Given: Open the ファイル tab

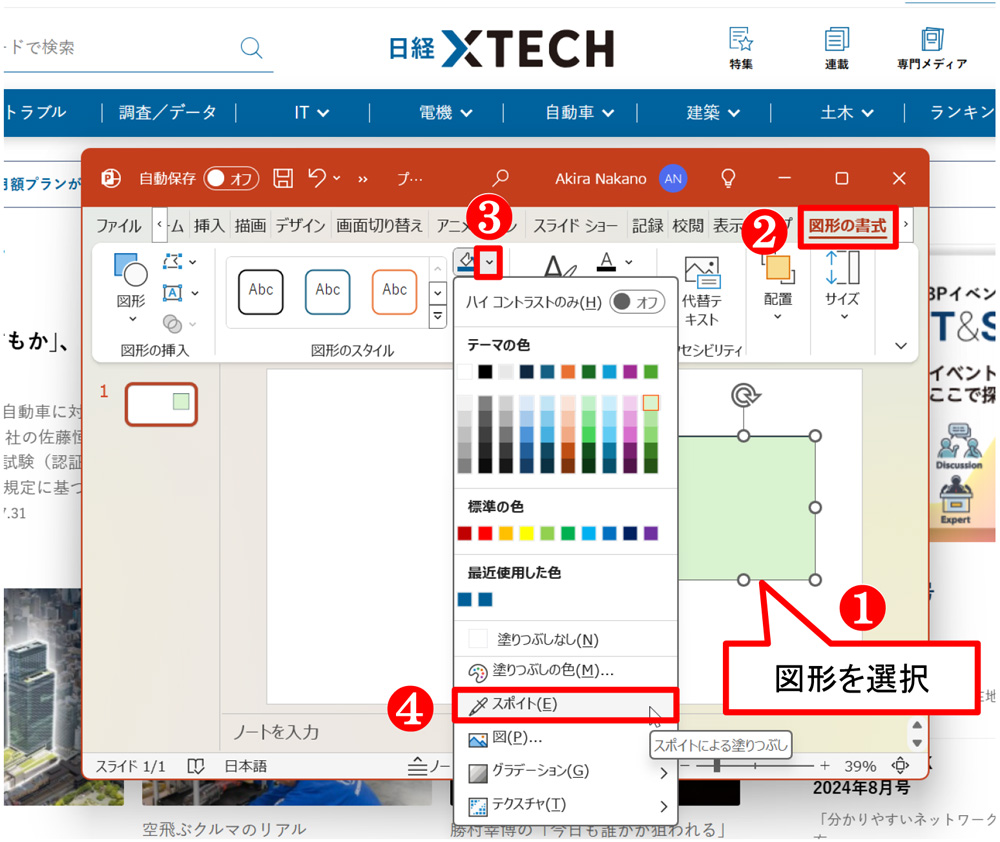Looking at the screenshot, I should pyautogui.click(x=119, y=226).
